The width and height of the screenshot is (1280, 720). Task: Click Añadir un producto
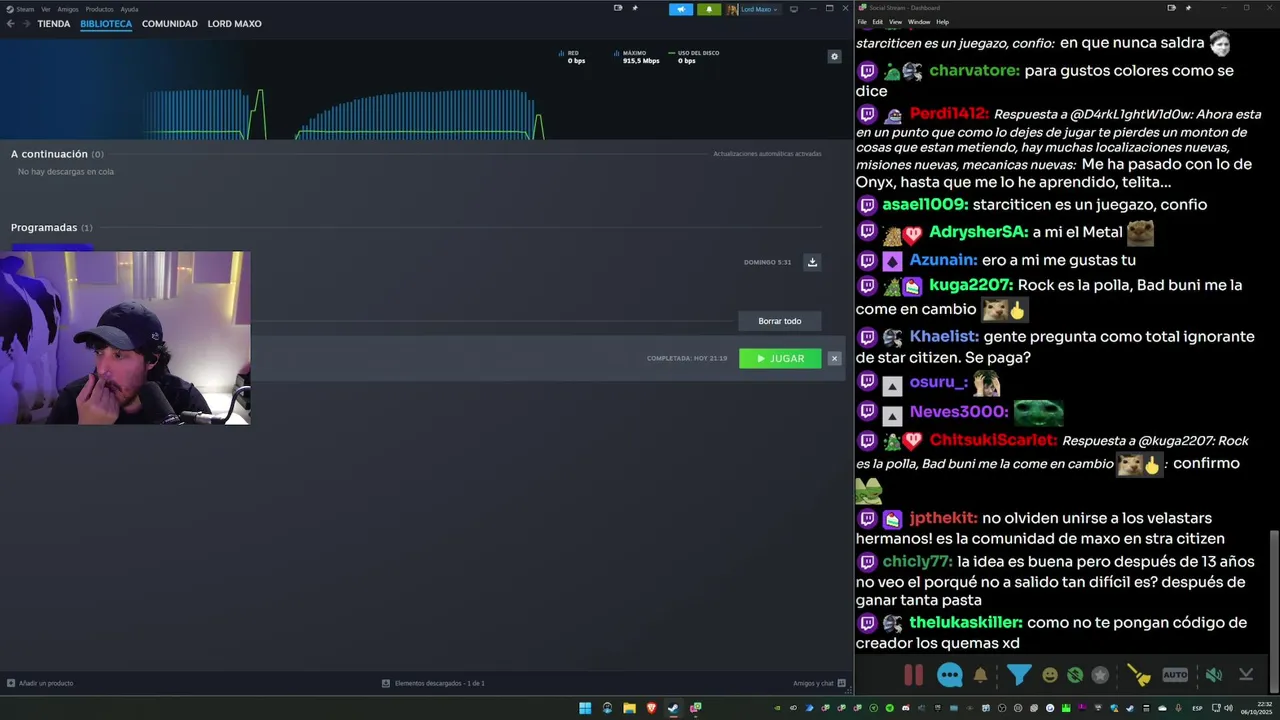(x=40, y=683)
